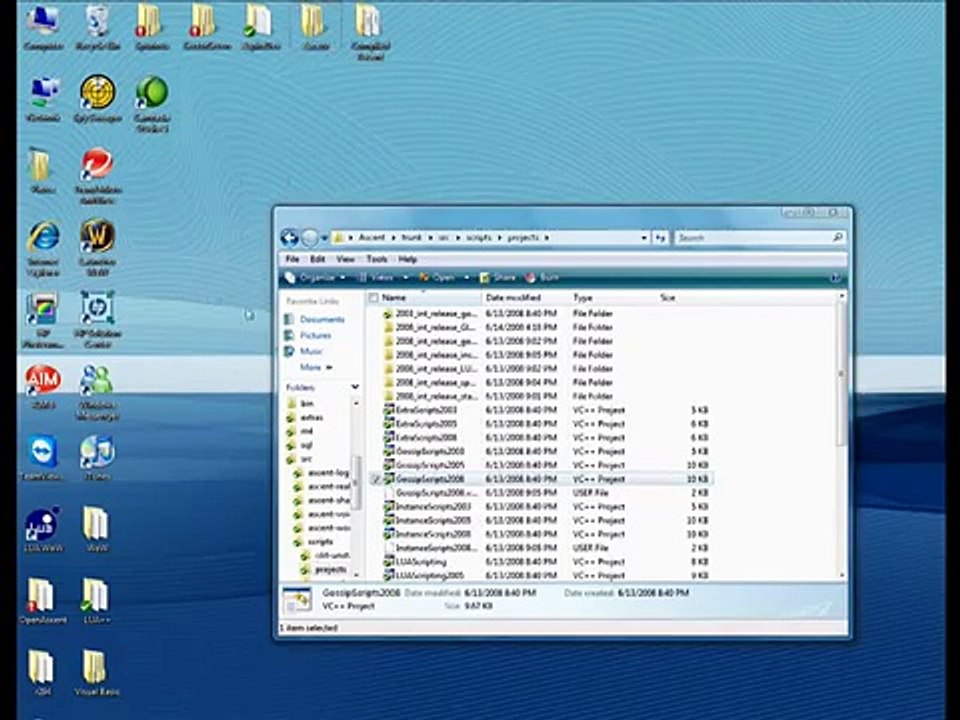Open the Computer desktop icon
This screenshot has width=960, height=720.
[43, 28]
